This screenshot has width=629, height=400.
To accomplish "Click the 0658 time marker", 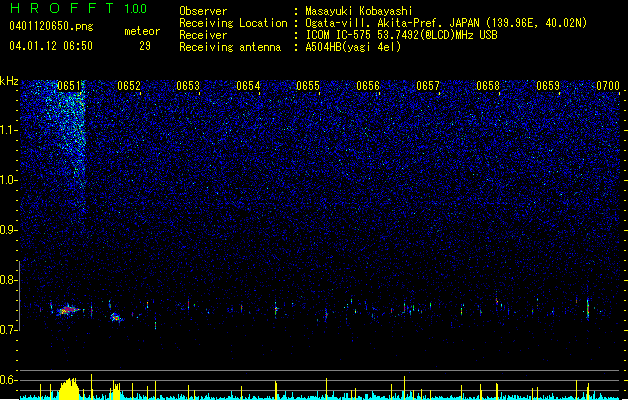I will pyautogui.click(x=488, y=86).
